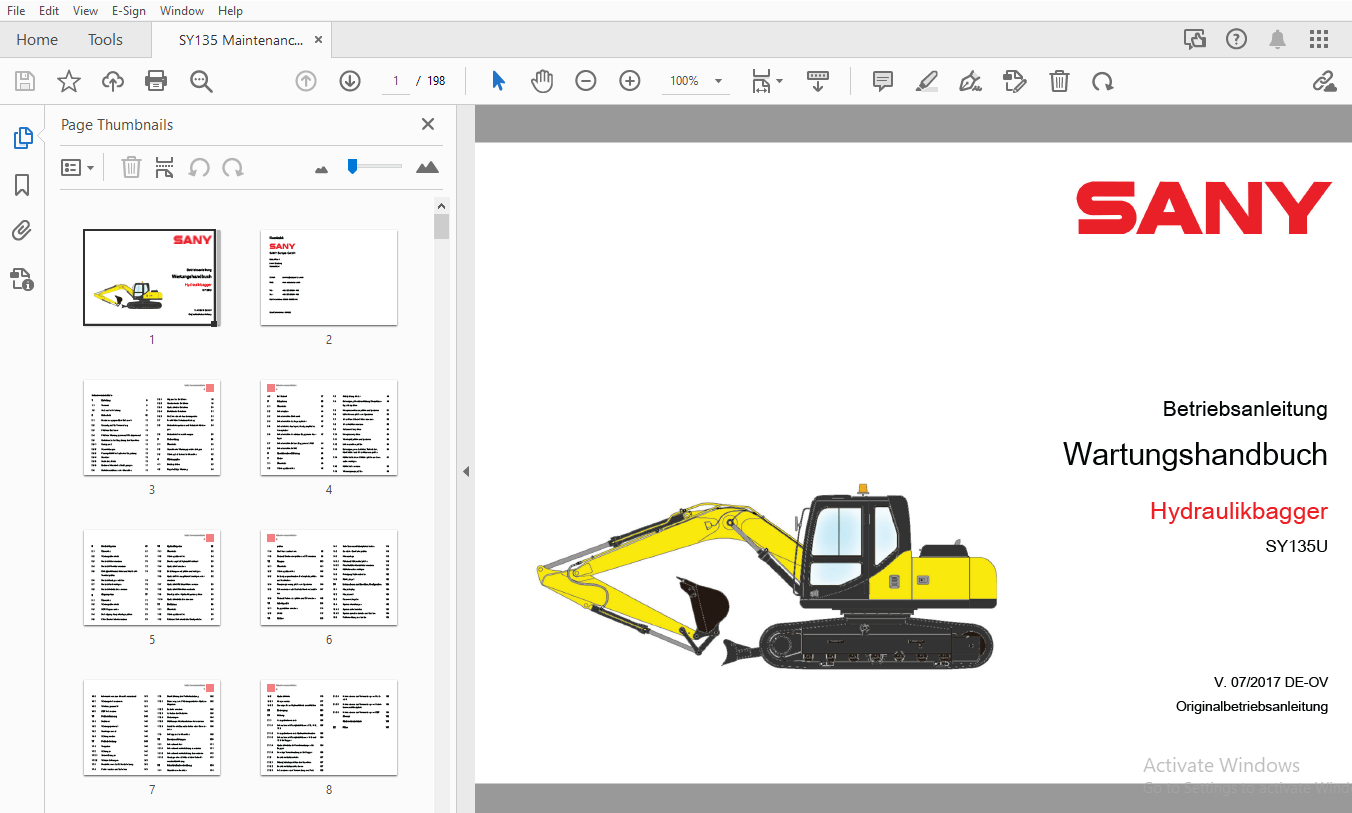Select the SY135 Maintenance document tab
The width and height of the screenshot is (1352, 813).
coord(240,40)
